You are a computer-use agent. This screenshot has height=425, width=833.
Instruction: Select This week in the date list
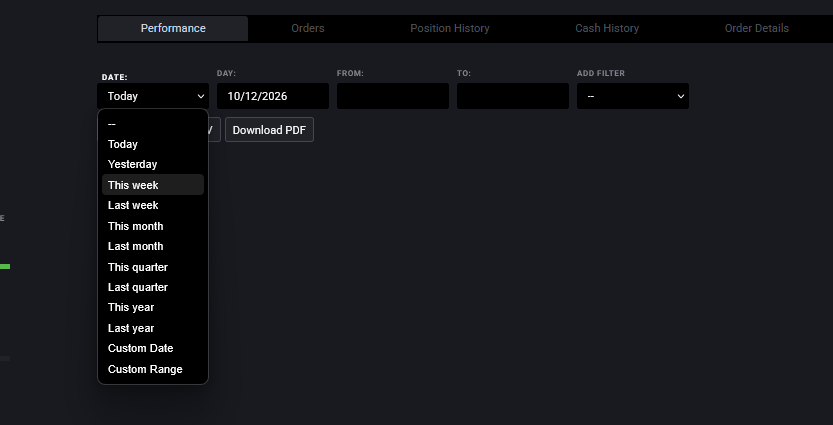click(x=153, y=185)
